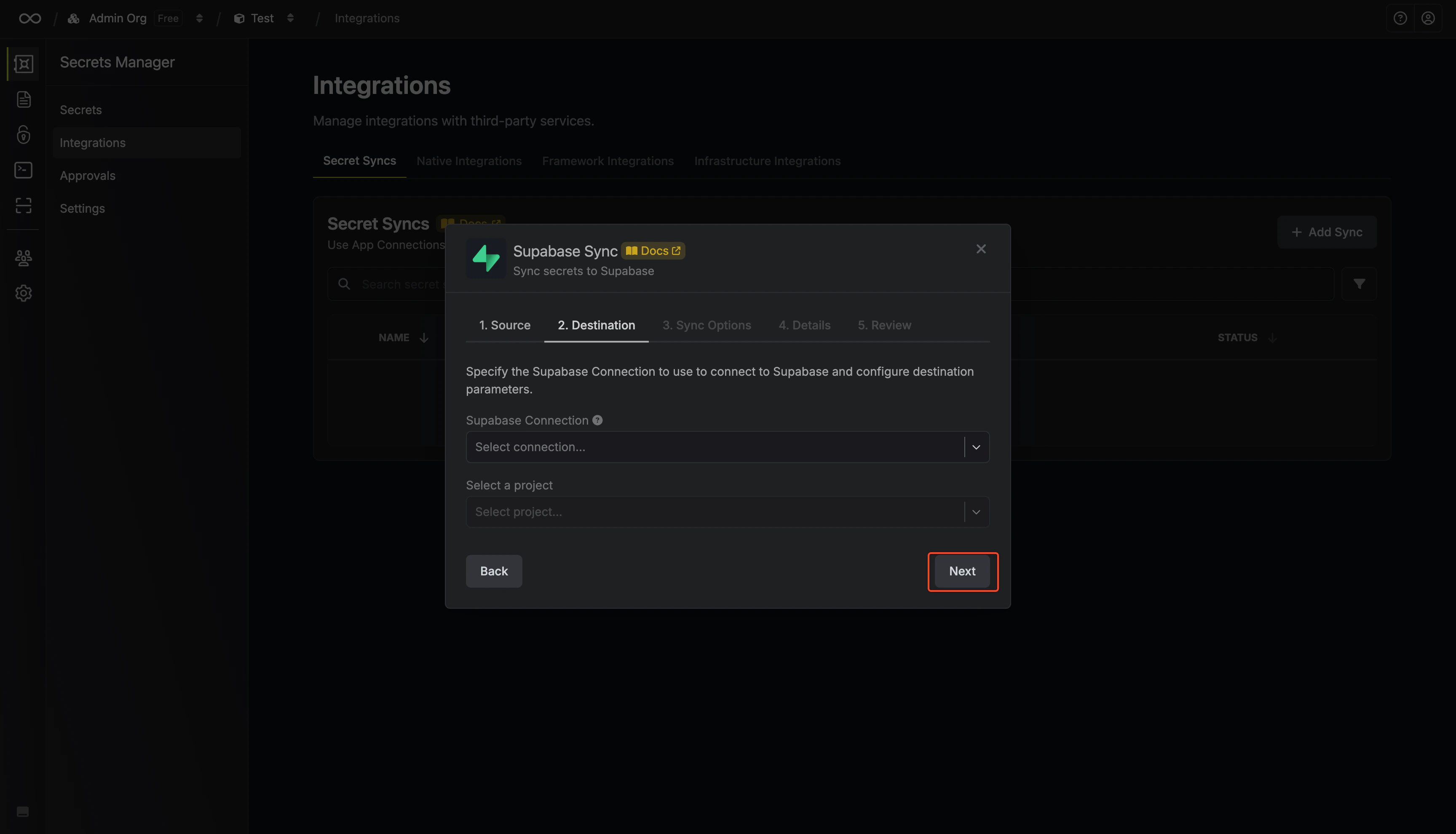Click the infinity logo in top bar
1456x834 pixels.
(x=30, y=19)
